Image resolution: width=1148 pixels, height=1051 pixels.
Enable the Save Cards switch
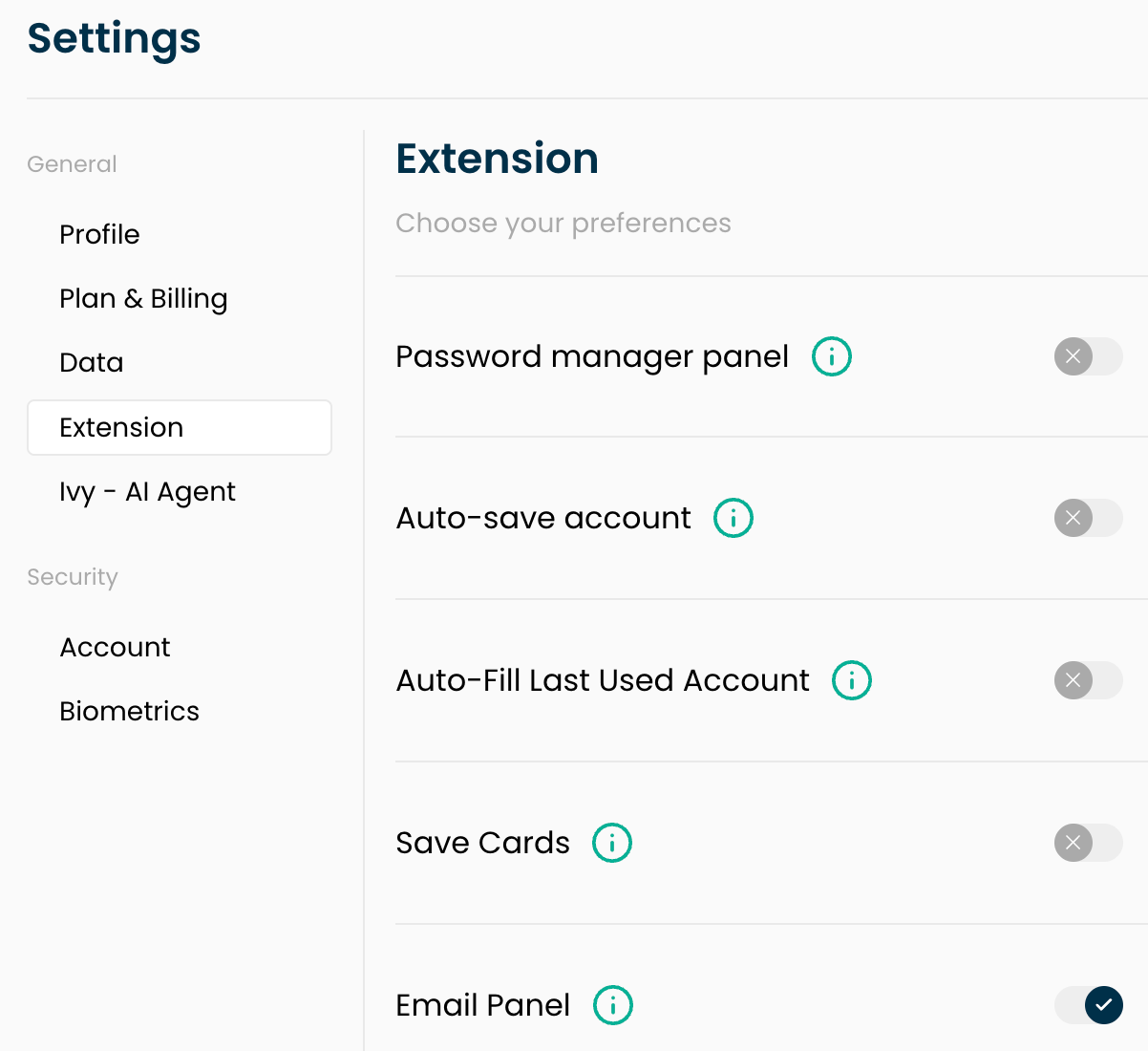[1088, 843]
